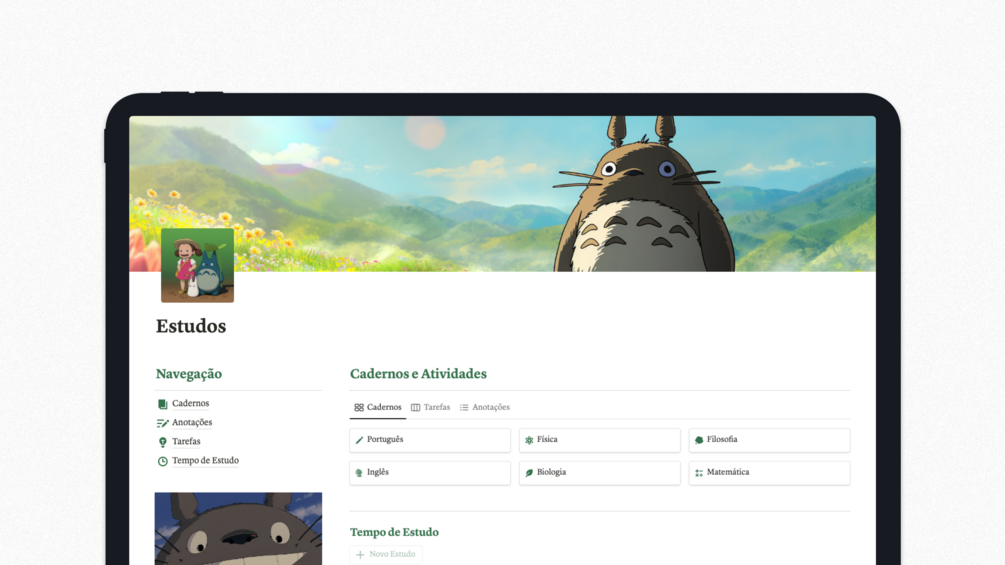Click the pencil-lines icon beside Anotações link
The height and width of the screenshot is (565, 1005).
(x=163, y=423)
